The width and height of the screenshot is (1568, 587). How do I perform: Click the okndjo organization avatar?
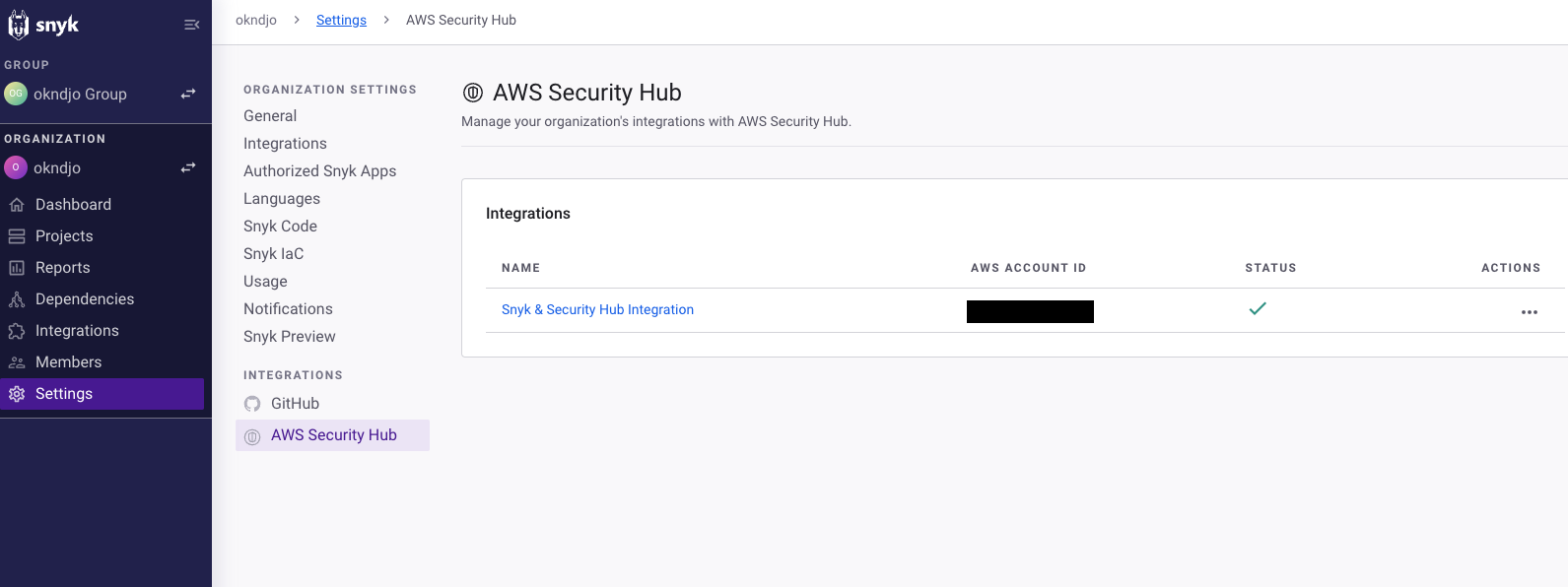(16, 168)
